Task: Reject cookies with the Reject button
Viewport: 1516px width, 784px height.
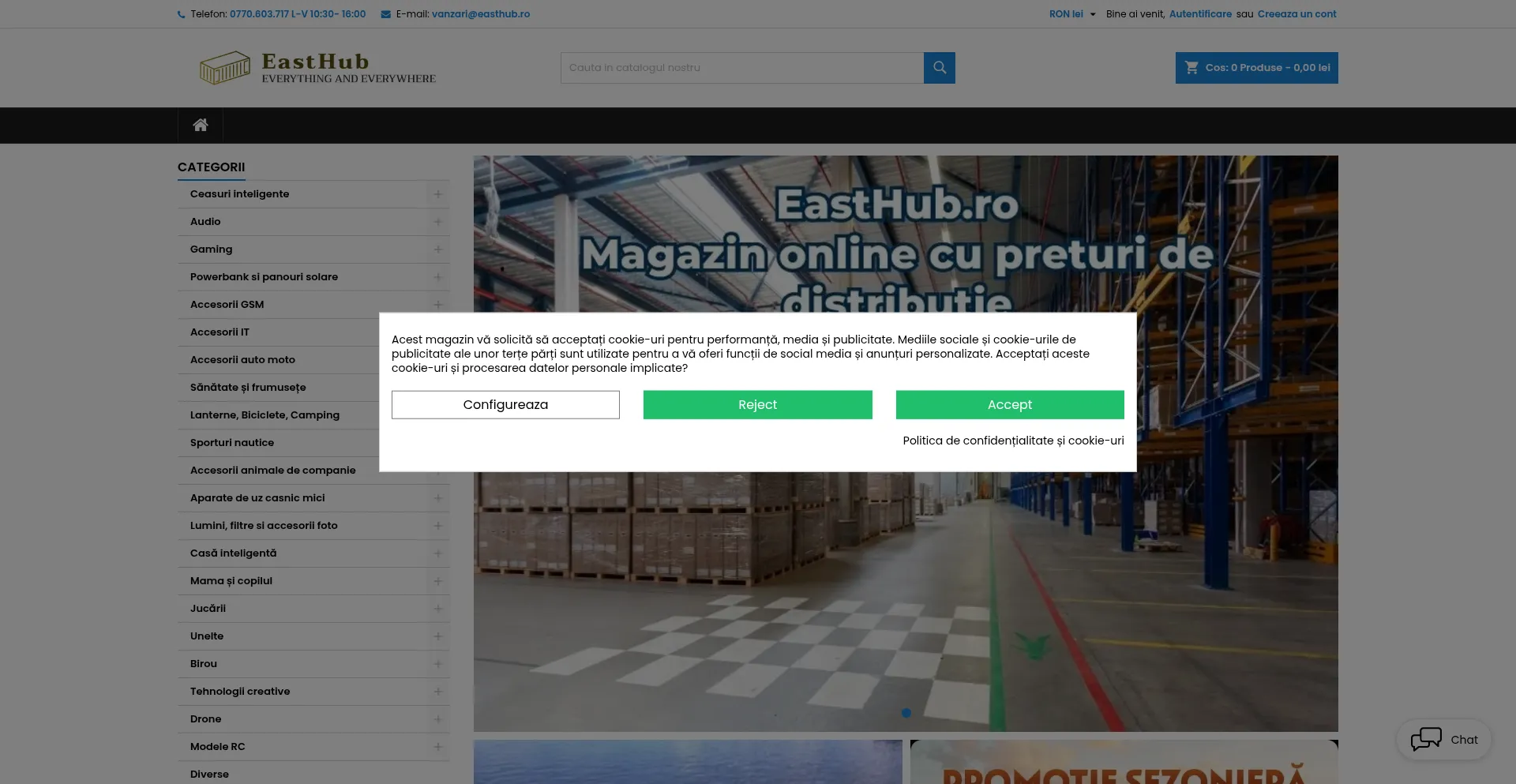Action: tap(757, 405)
